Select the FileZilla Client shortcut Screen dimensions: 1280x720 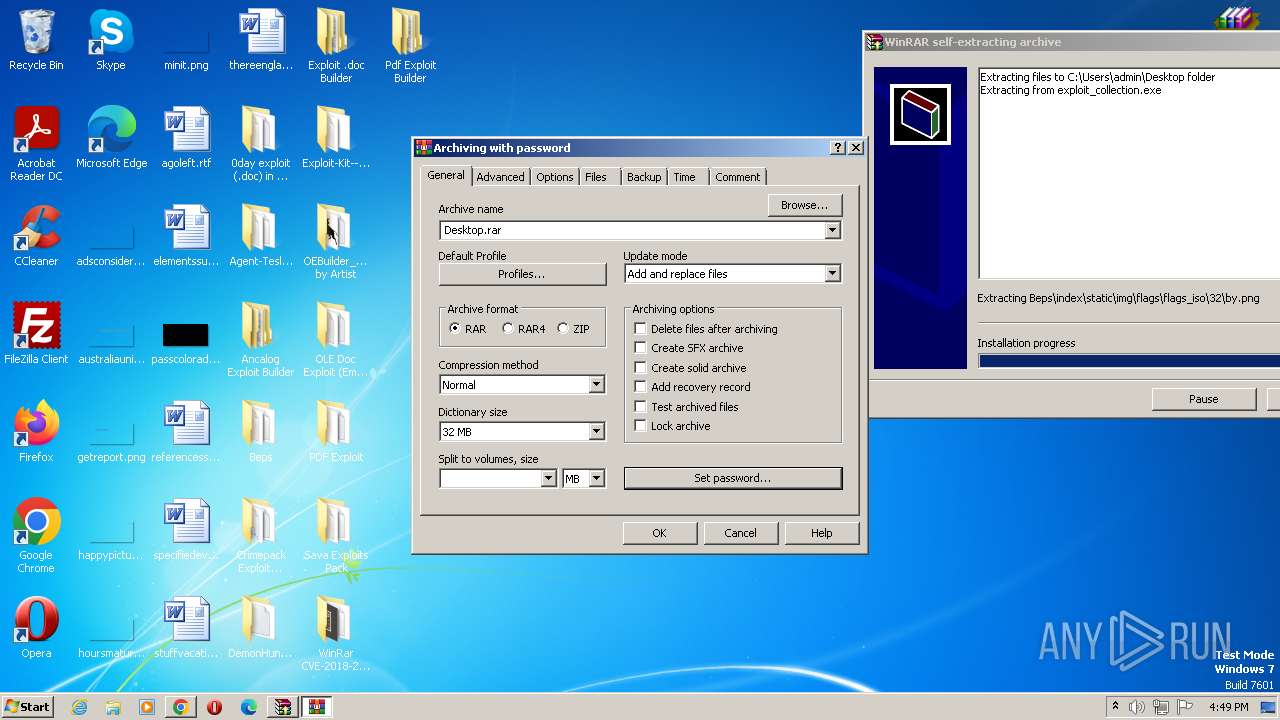(x=36, y=334)
